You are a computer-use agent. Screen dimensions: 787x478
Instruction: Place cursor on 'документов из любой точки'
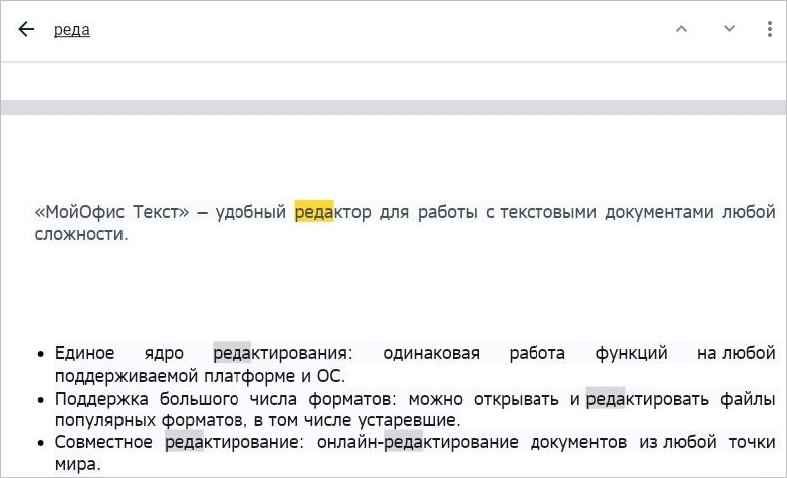tap(653, 442)
